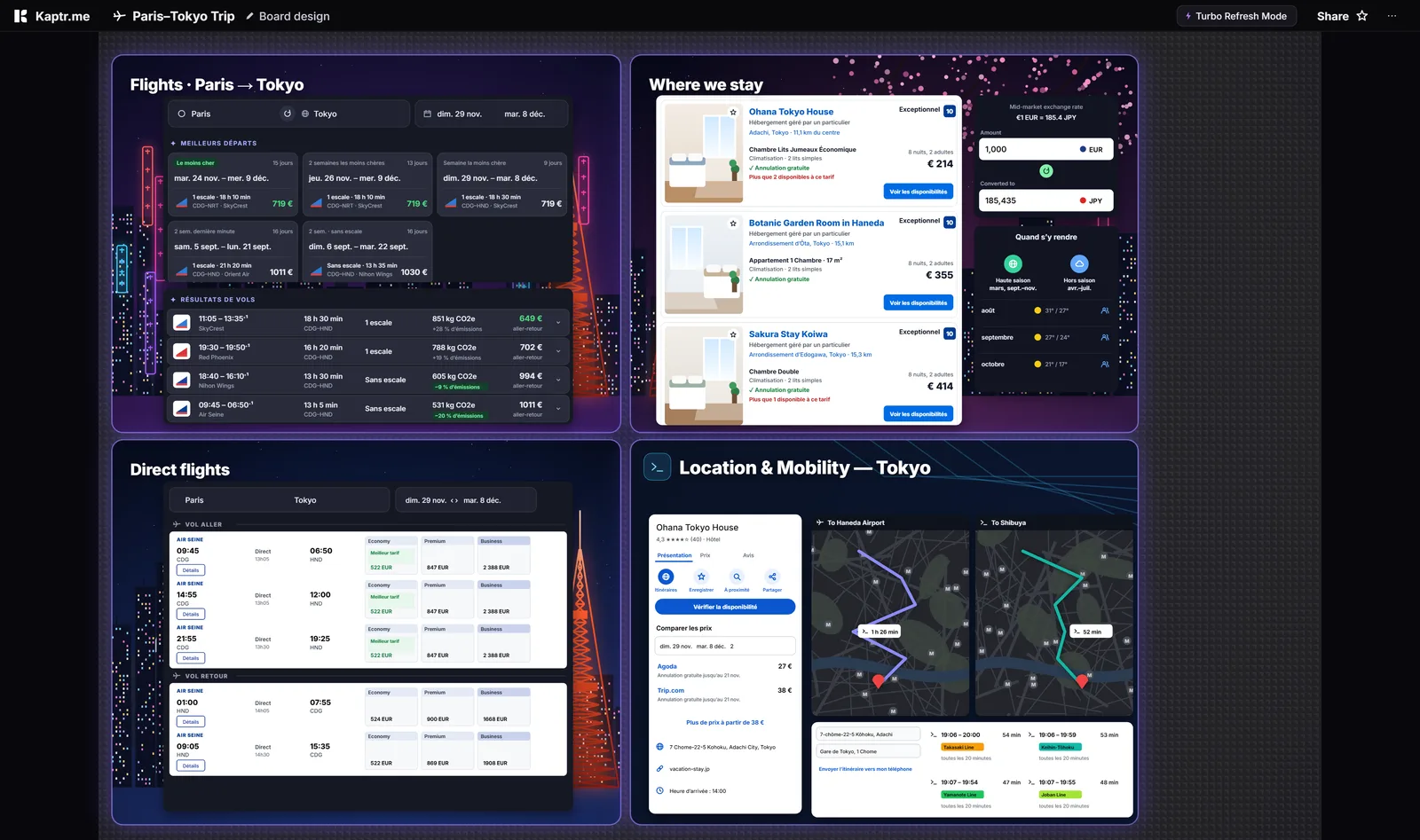Open Détails for the 09:45 Air Seine flight
This screenshot has height=840, width=1420.
click(x=191, y=570)
